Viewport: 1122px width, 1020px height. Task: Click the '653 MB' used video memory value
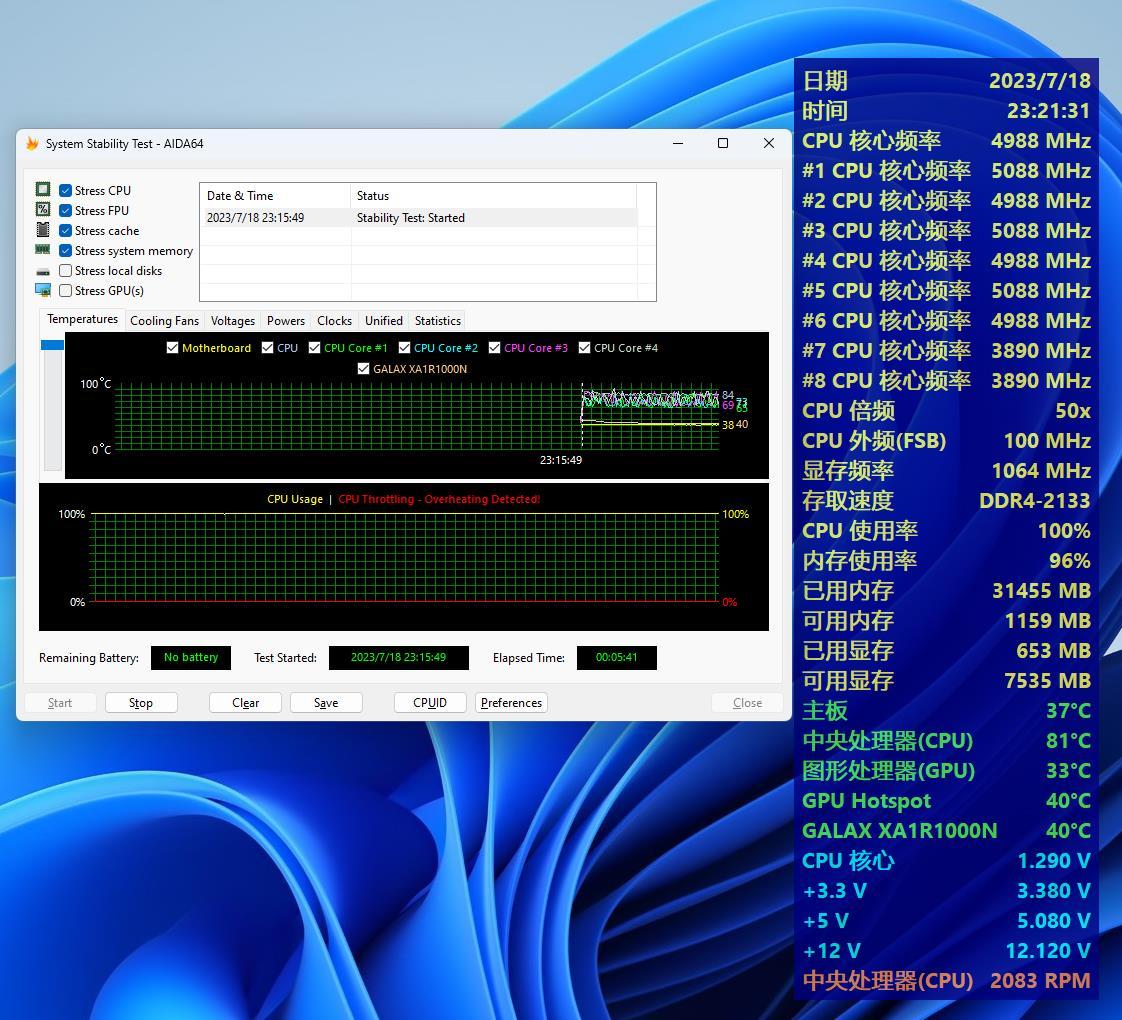click(x=1053, y=651)
